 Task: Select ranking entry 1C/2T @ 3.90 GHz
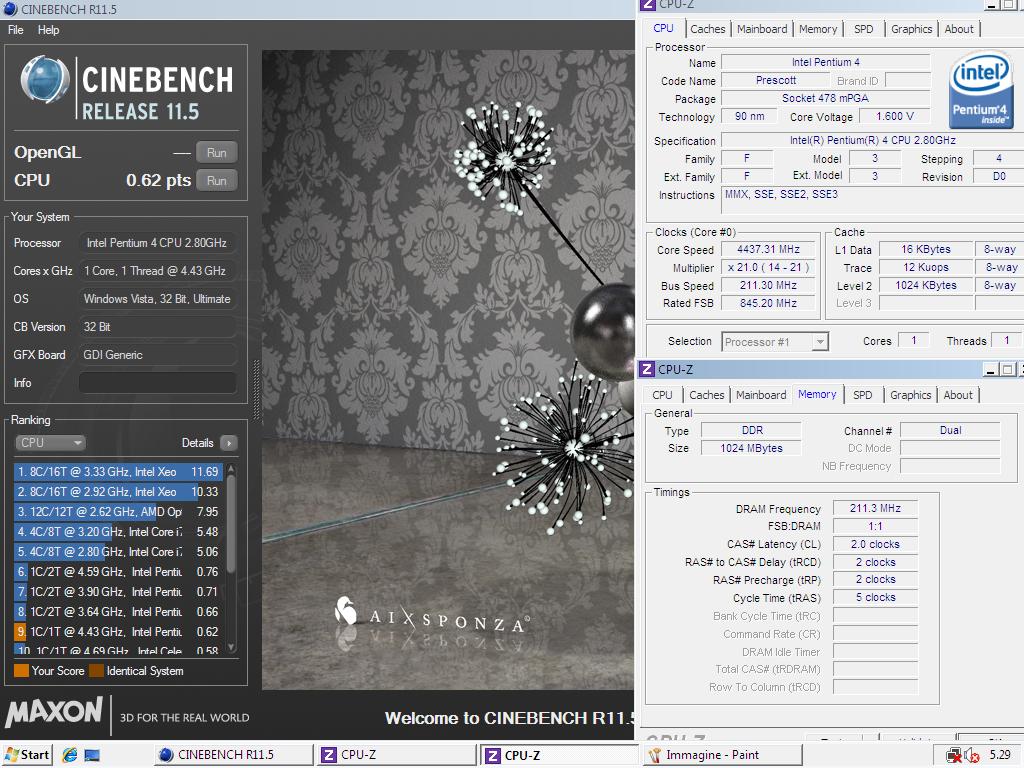(118, 592)
